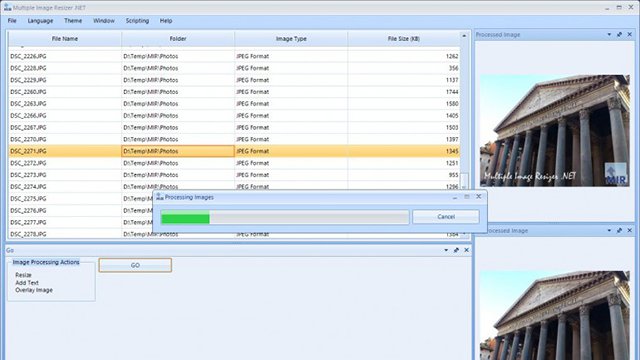Select file DSC_2276.JPG
The image size is (640, 360).
(x=28, y=210)
